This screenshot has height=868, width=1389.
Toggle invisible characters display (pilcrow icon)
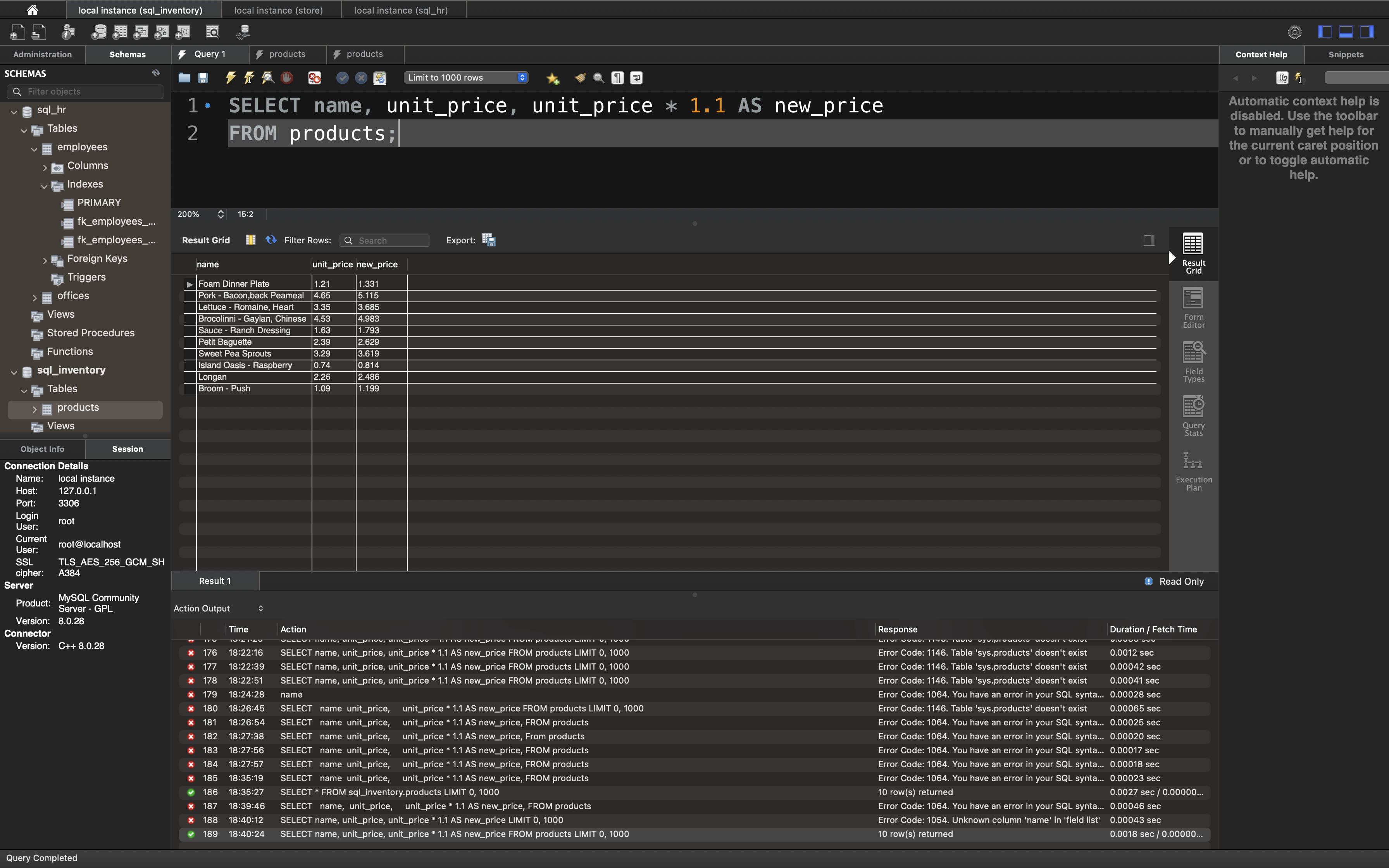[618, 77]
